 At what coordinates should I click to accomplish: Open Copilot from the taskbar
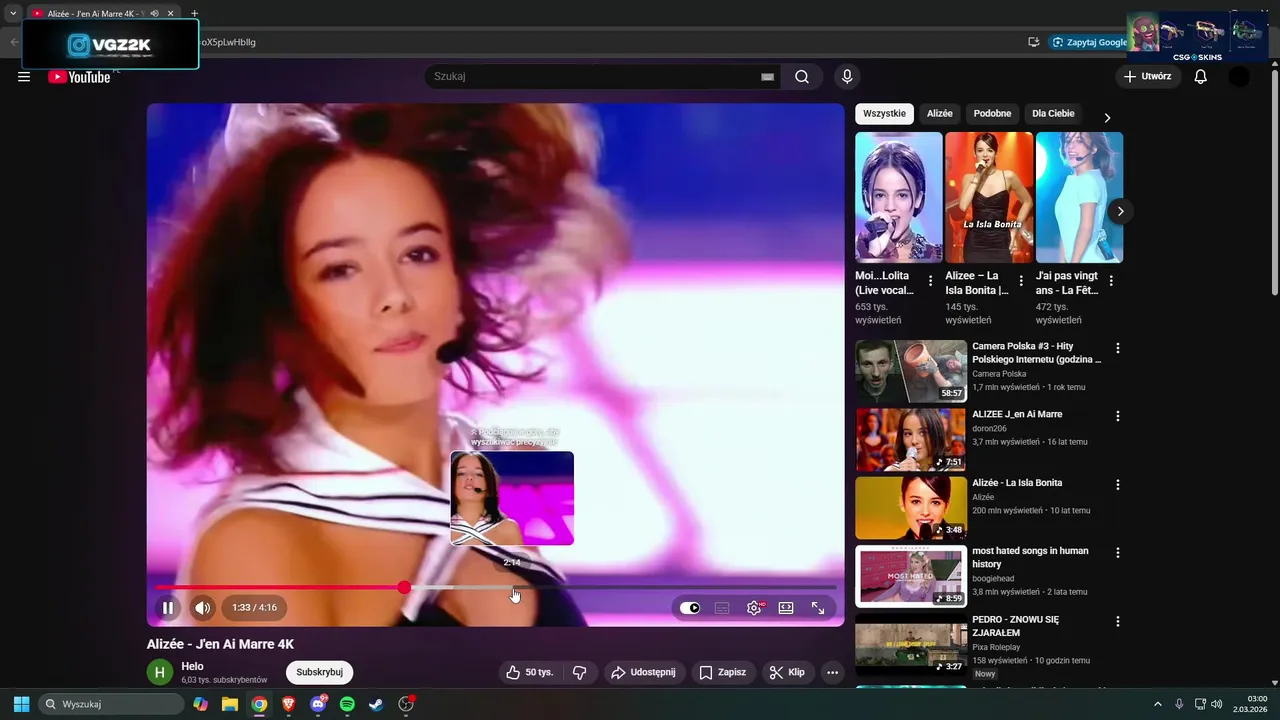(x=201, y=704)
